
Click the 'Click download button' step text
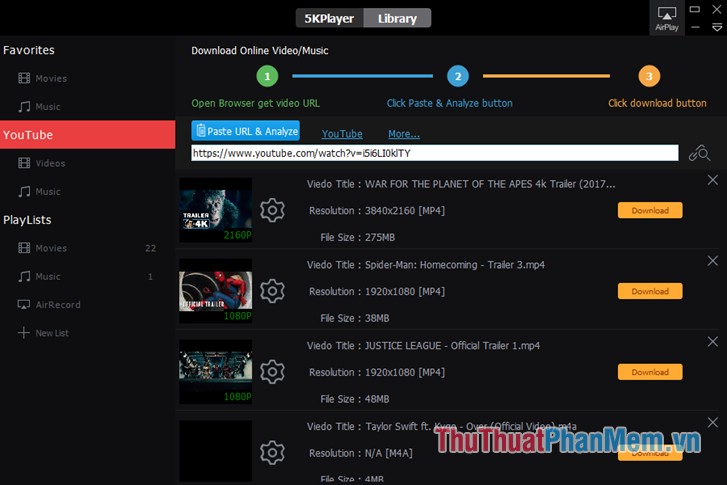click(657, 103)
